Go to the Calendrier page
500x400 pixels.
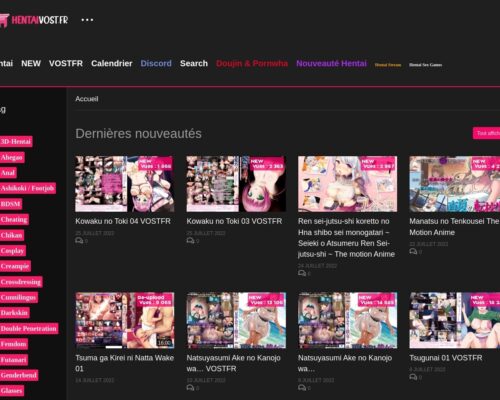pyautogui.click(x=112, y=63)
